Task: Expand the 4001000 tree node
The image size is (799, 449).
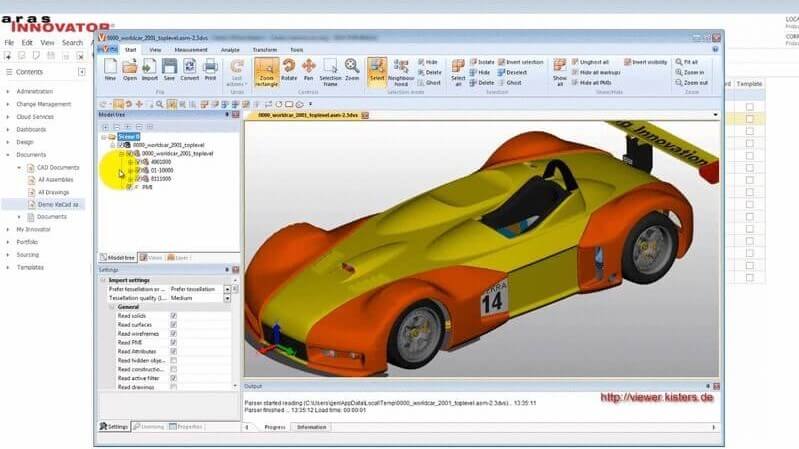Action: [x=130, y=162]
